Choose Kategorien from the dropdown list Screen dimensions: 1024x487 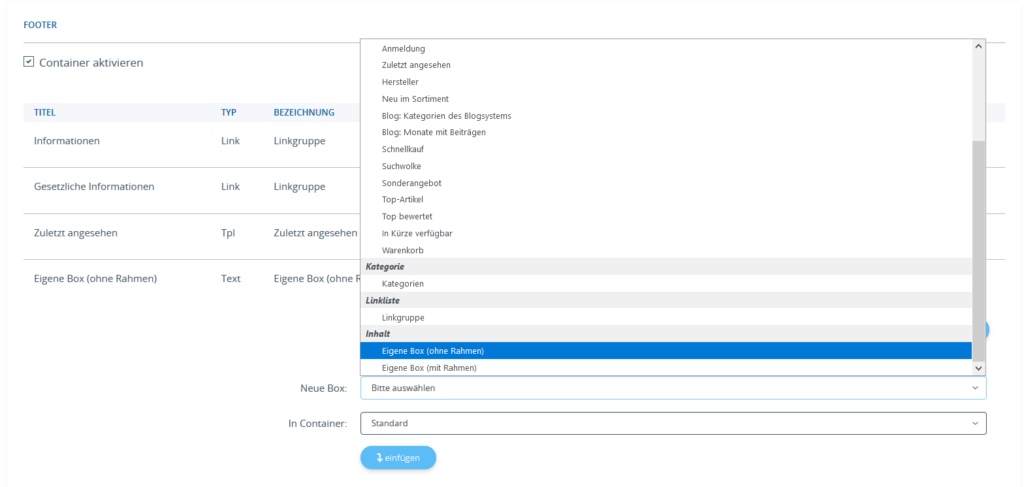tap(403, 284)
